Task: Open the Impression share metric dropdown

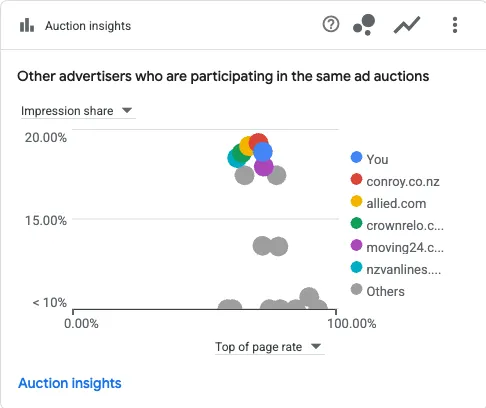Action: click(78, 111)
